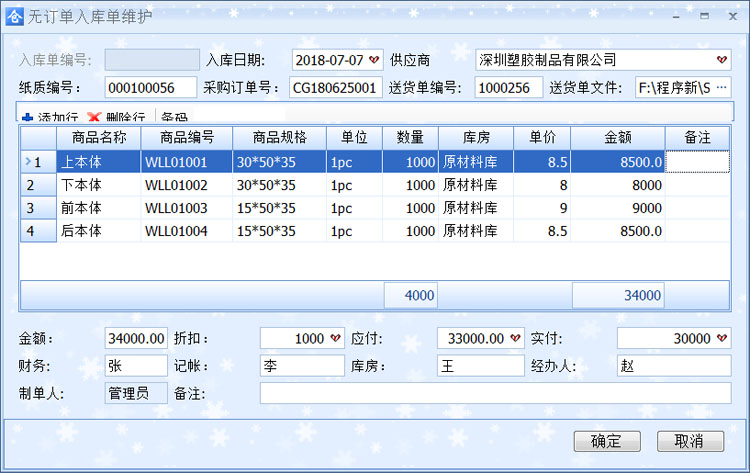The width and height of the screenshot is (750, 473).
Task: Click the 后本体 product name cell
Action: 99,231
